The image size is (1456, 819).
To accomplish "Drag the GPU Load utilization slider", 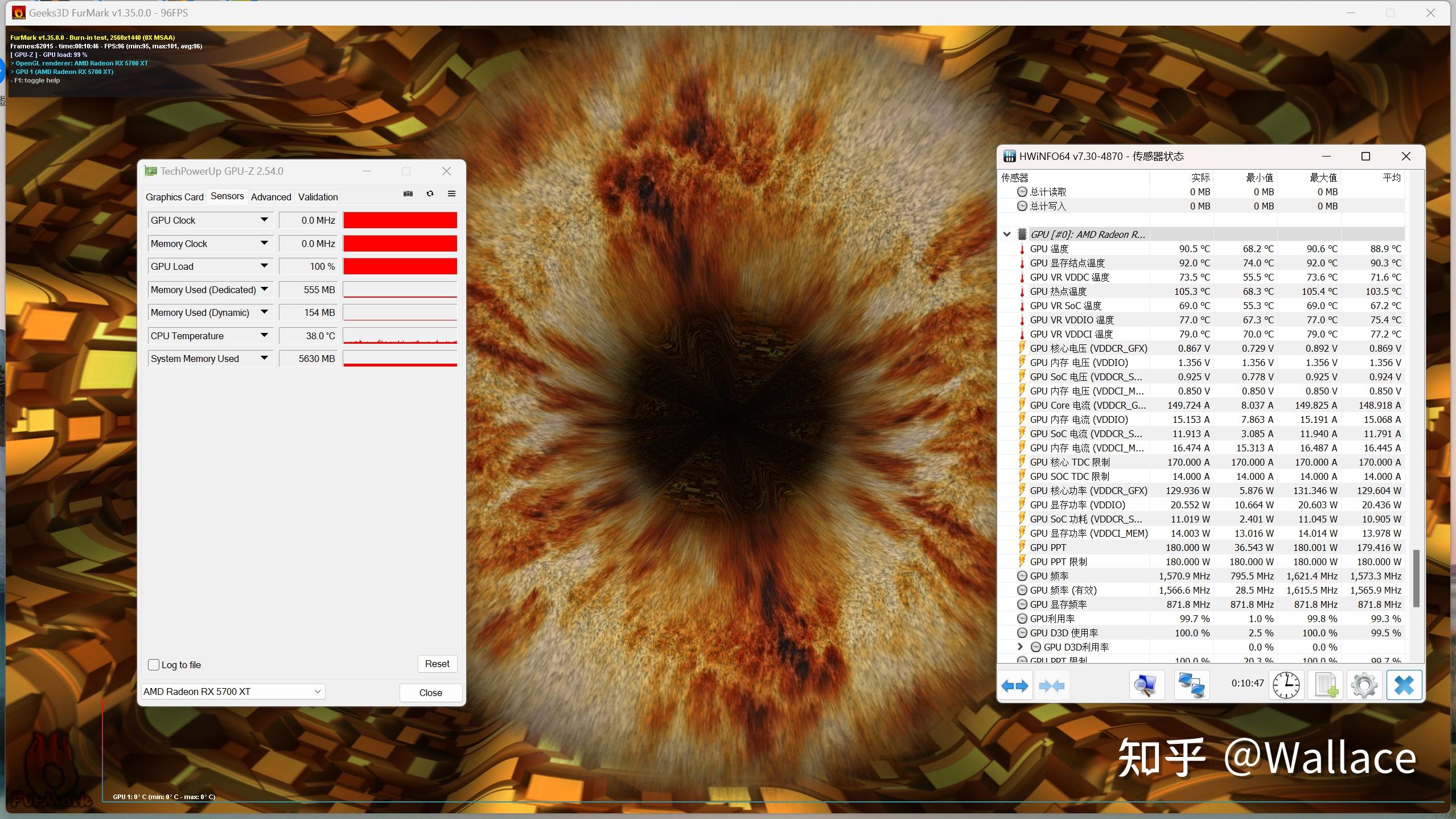I will 400,266.
